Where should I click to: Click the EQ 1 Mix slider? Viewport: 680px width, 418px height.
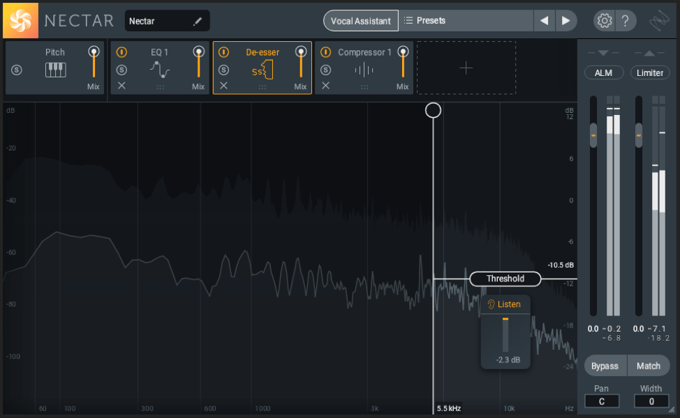coord(199,62)
